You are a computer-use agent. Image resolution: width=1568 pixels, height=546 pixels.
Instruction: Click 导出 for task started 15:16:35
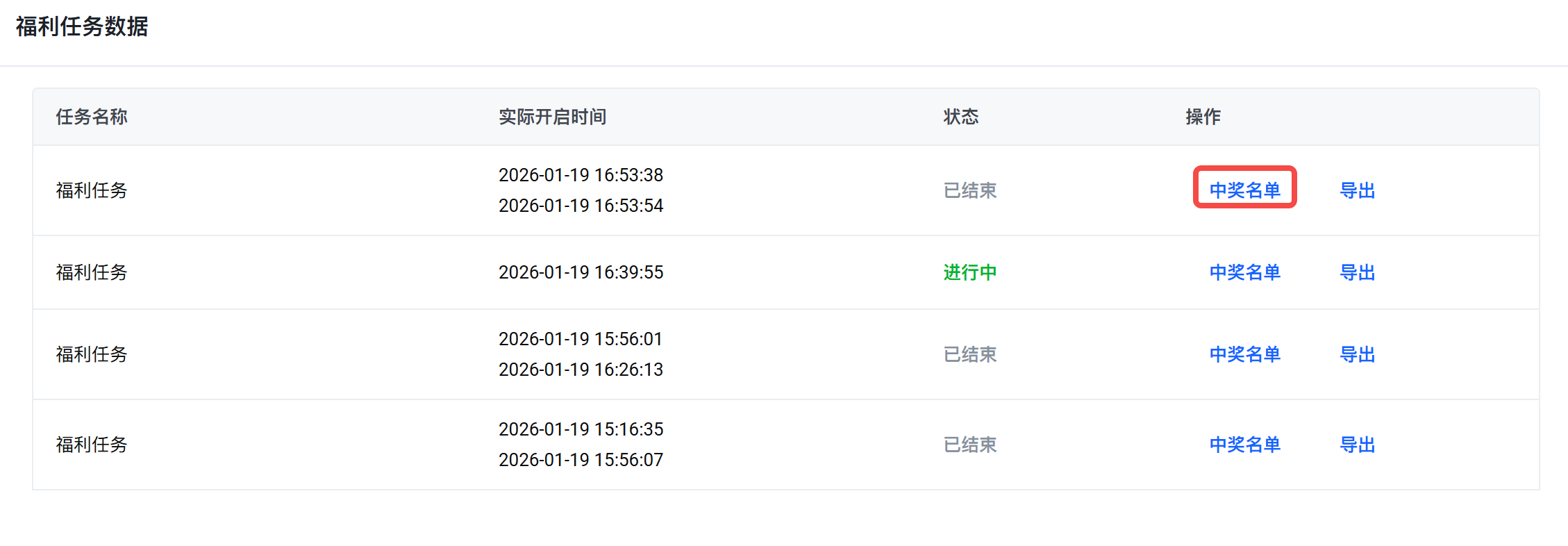click(x=1357, y=444)
